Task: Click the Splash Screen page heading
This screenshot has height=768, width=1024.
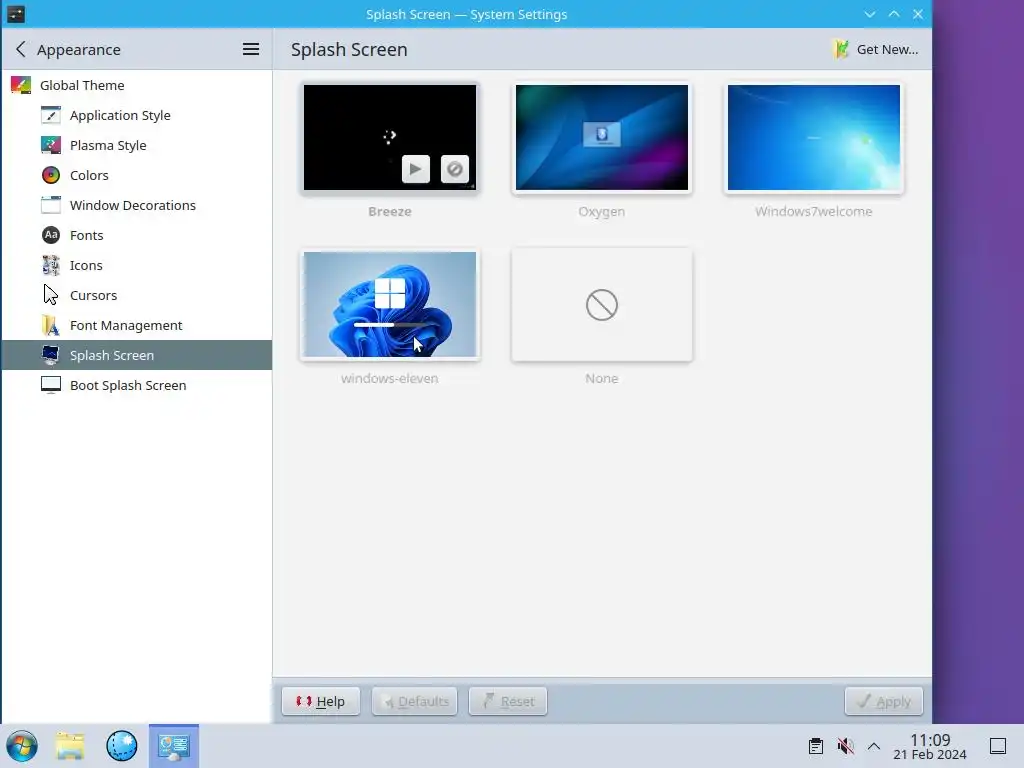Action: tap(349, 50)
